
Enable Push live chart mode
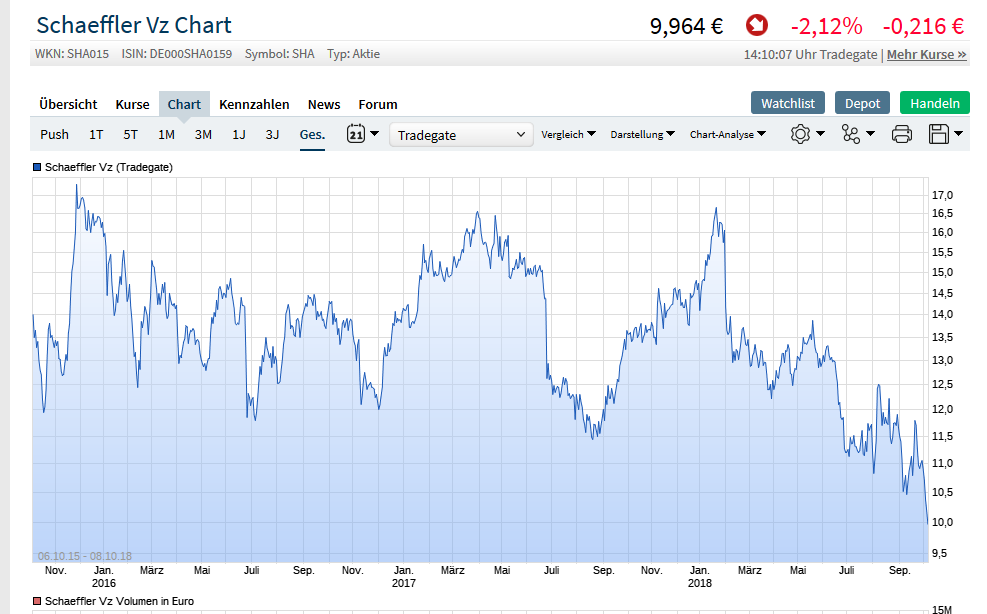pyautogui.click(x=54, y=135)
